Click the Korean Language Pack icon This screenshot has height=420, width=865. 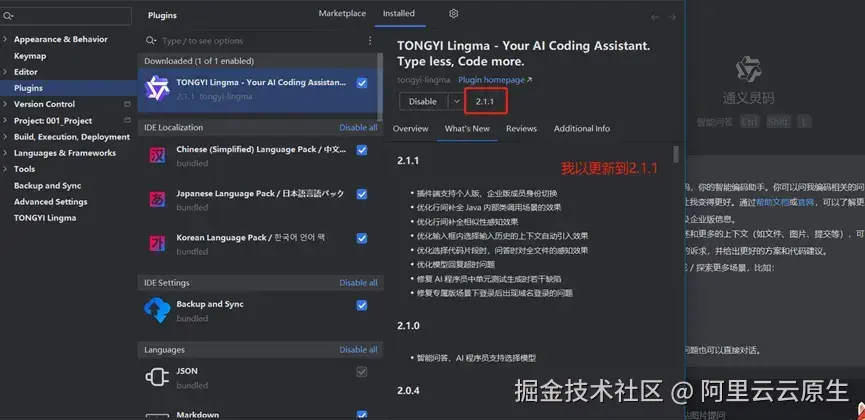click(157, 243)
